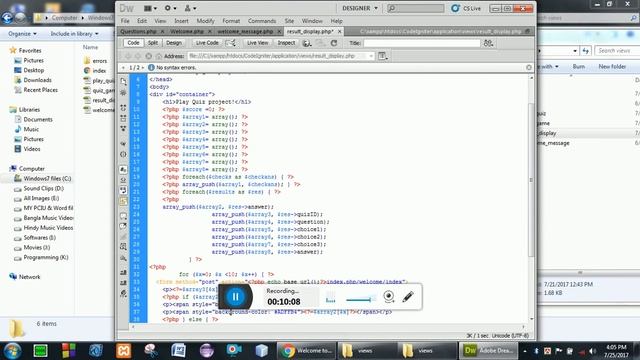The image size is (640, 360).
Task: Click the File Management icon beside Live Code
Action: point(231,43)
